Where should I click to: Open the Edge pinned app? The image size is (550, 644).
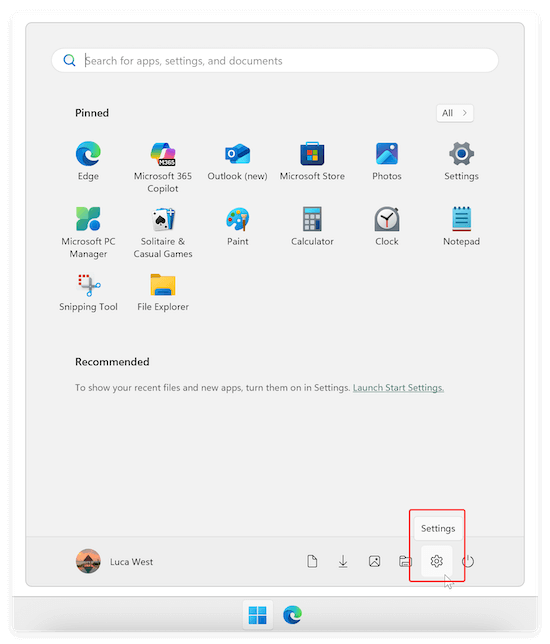click(88, 161)
